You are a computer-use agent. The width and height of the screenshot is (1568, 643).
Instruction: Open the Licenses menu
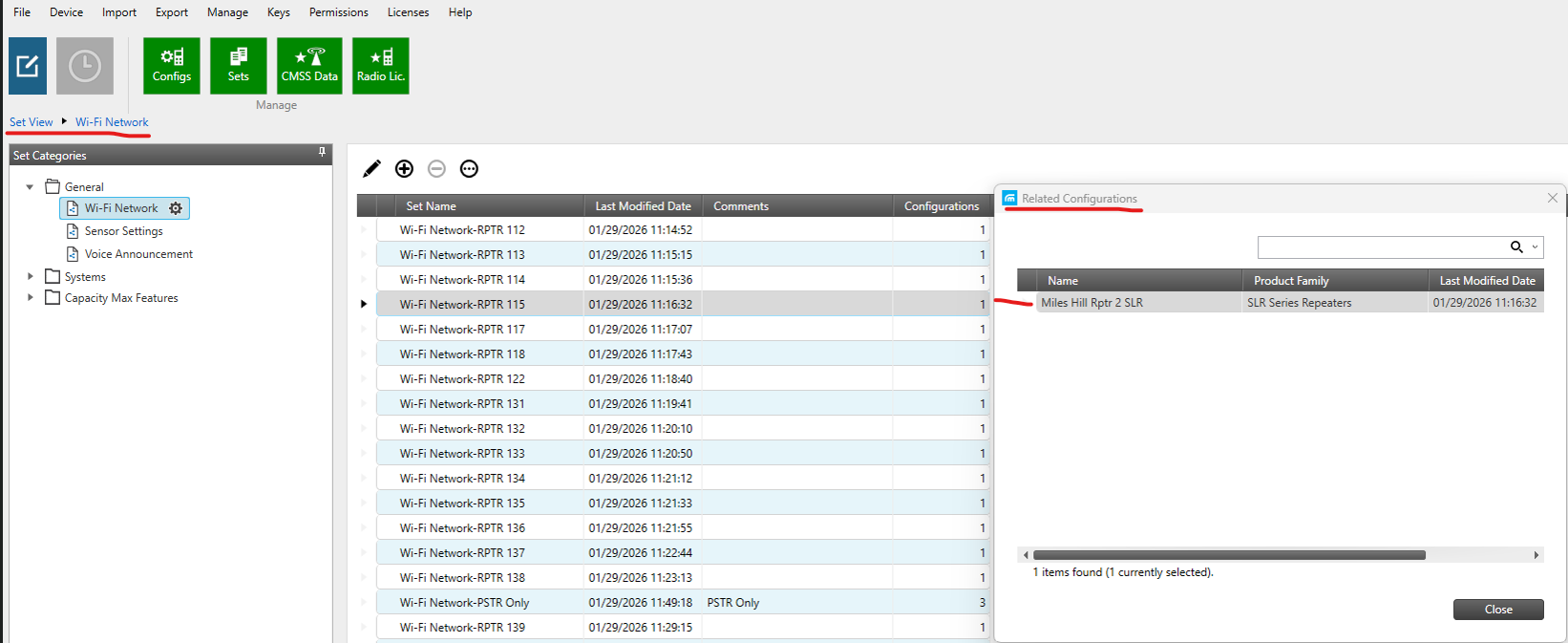[x=408, y=12]
